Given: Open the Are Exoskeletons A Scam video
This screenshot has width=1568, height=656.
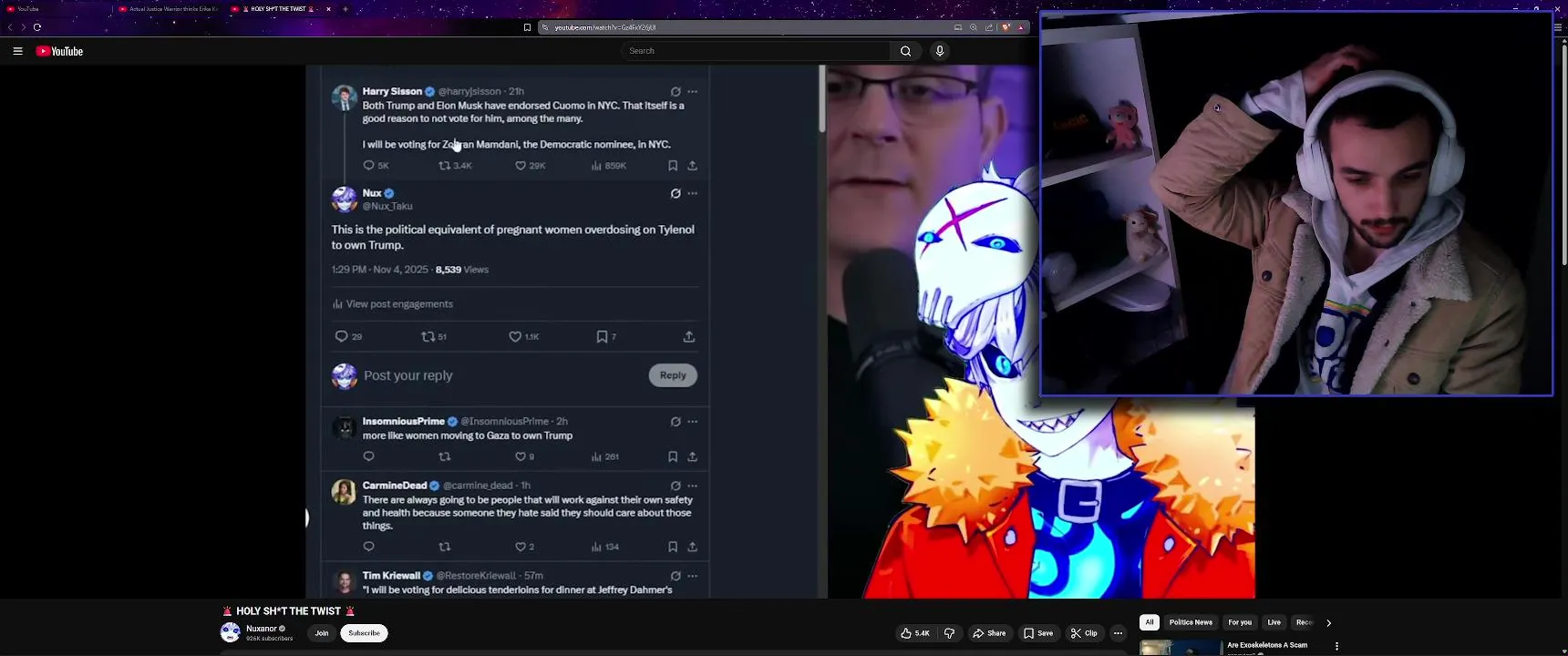Looking at the screenshot, I should click(1267, 645).
